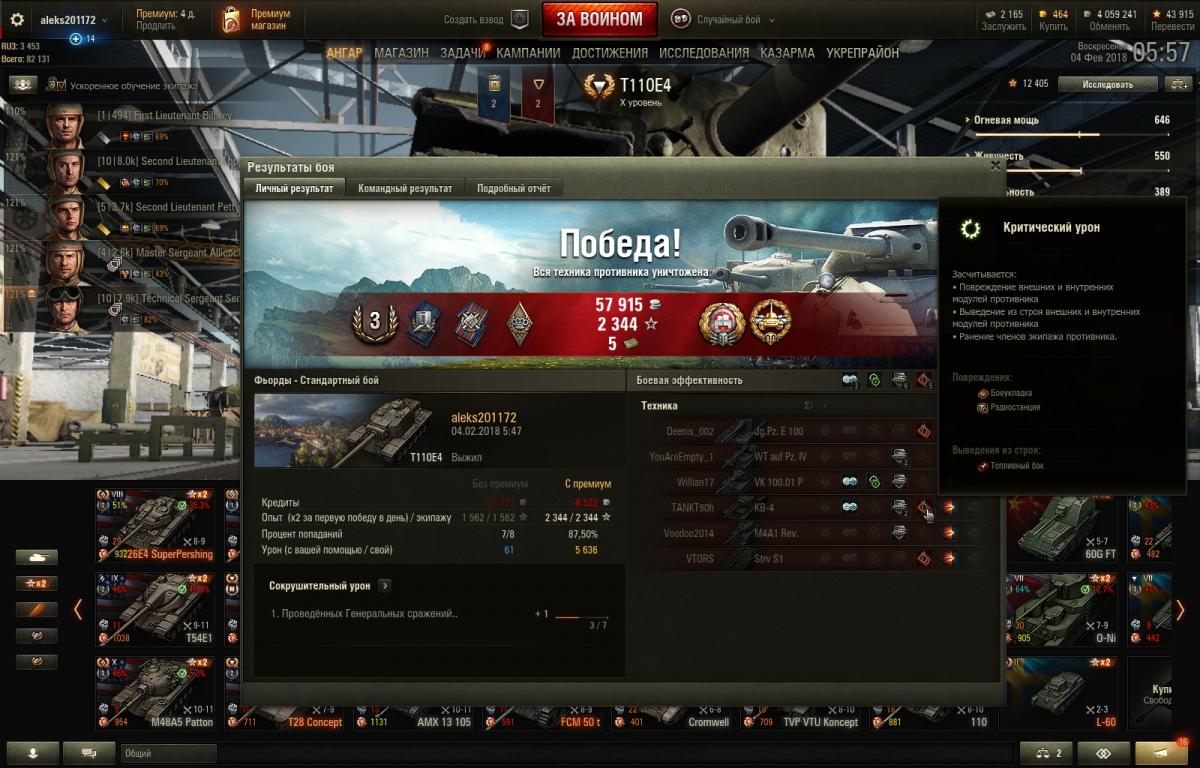This screenshot has width=1200, height=768.
Task: Toggle the elite vehicle stripe filter
Action: pyautogui.click(x=36, y=610)
